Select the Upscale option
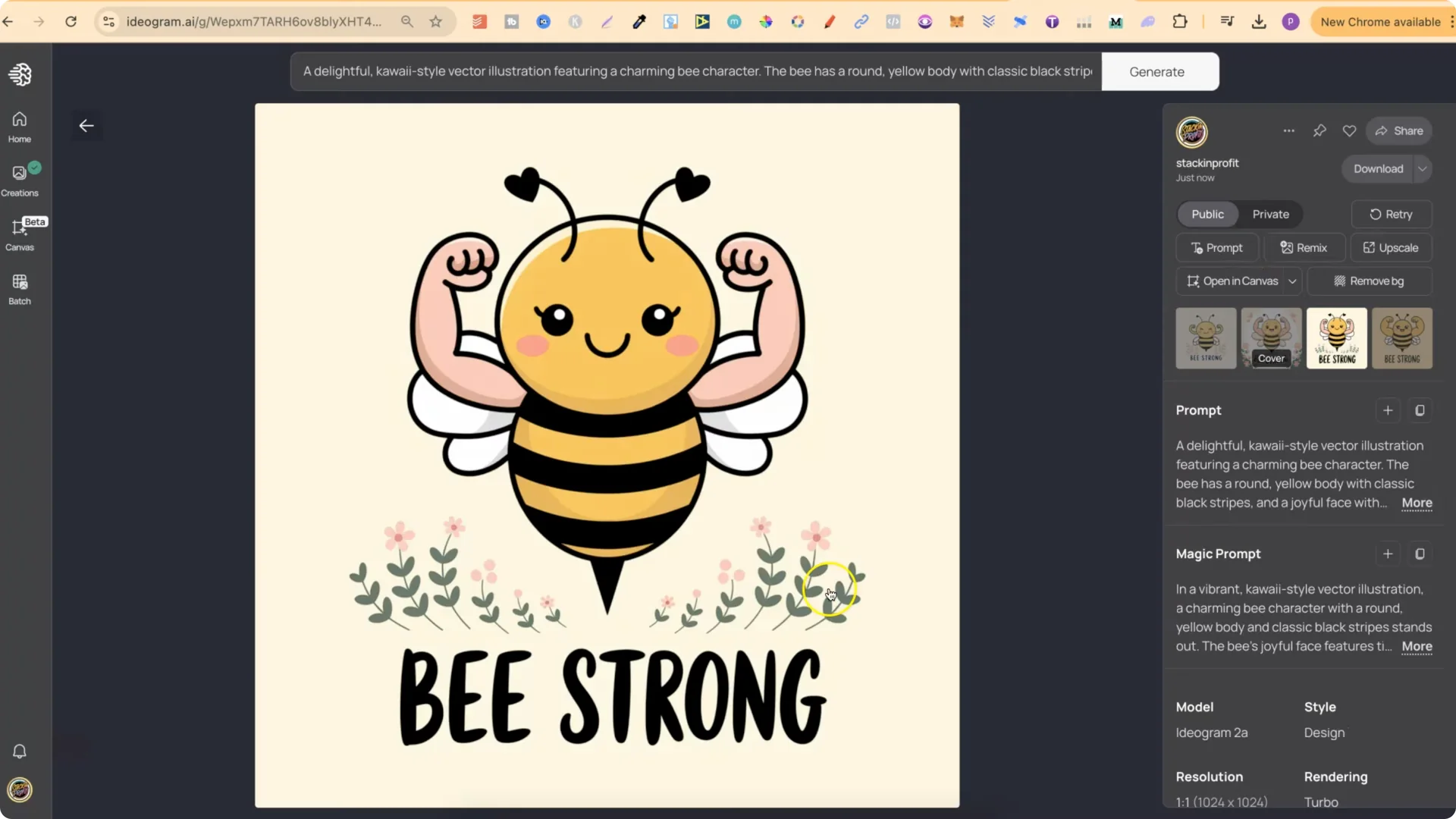This screenshot has width=1456, height=819. 1392,247
